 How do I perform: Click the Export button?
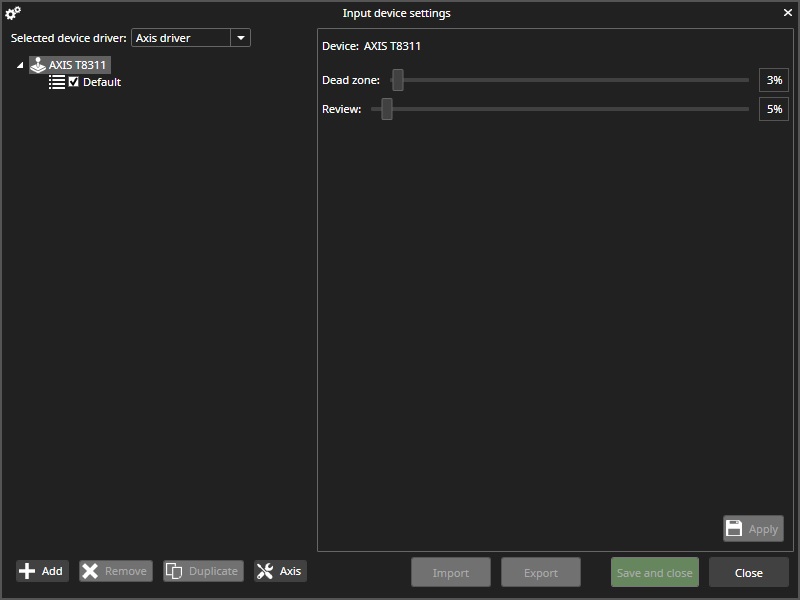(x=541, y=572)
